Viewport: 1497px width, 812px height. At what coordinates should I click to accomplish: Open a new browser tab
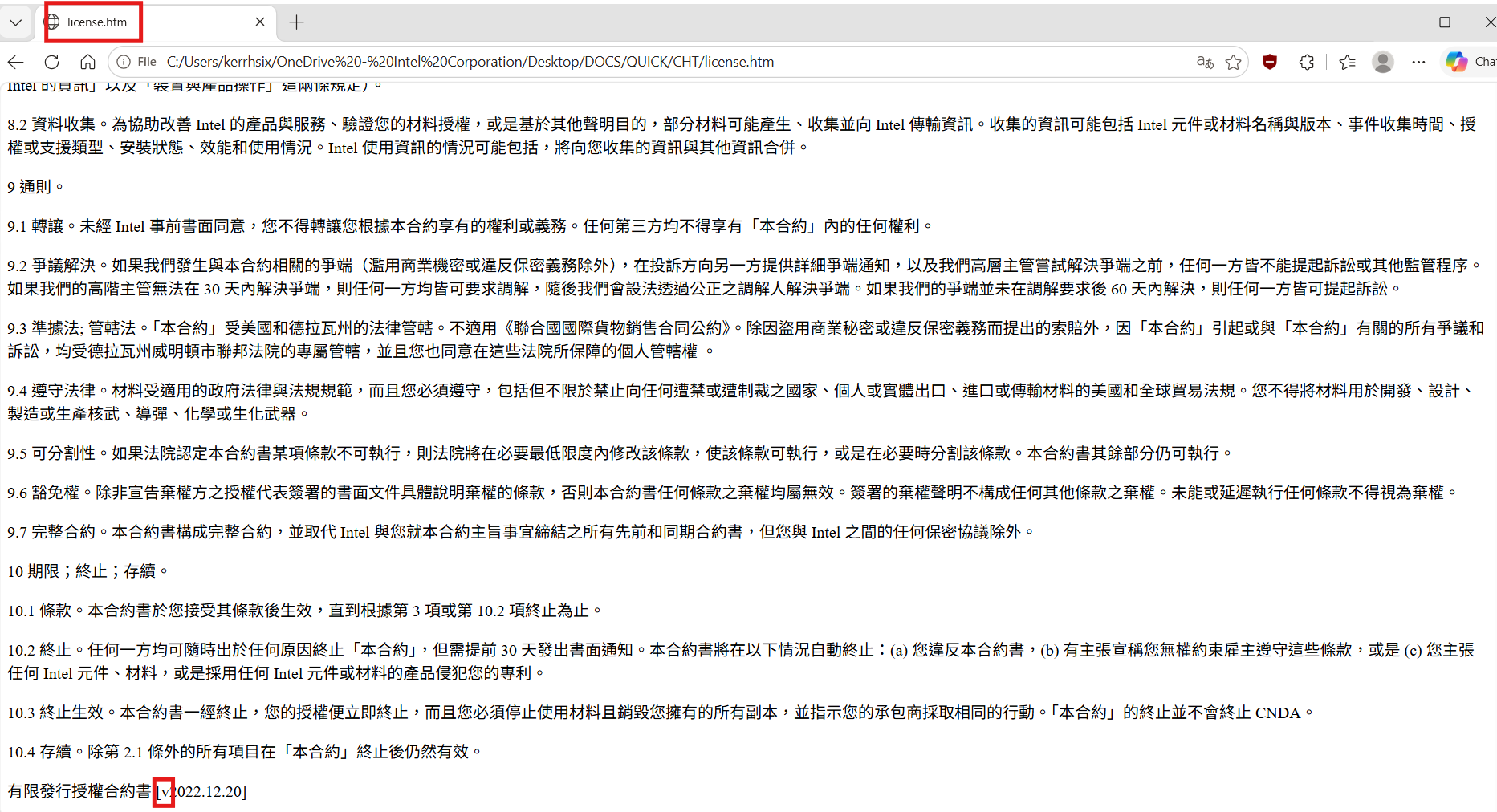pyautogui.click(x=296, y=22)
